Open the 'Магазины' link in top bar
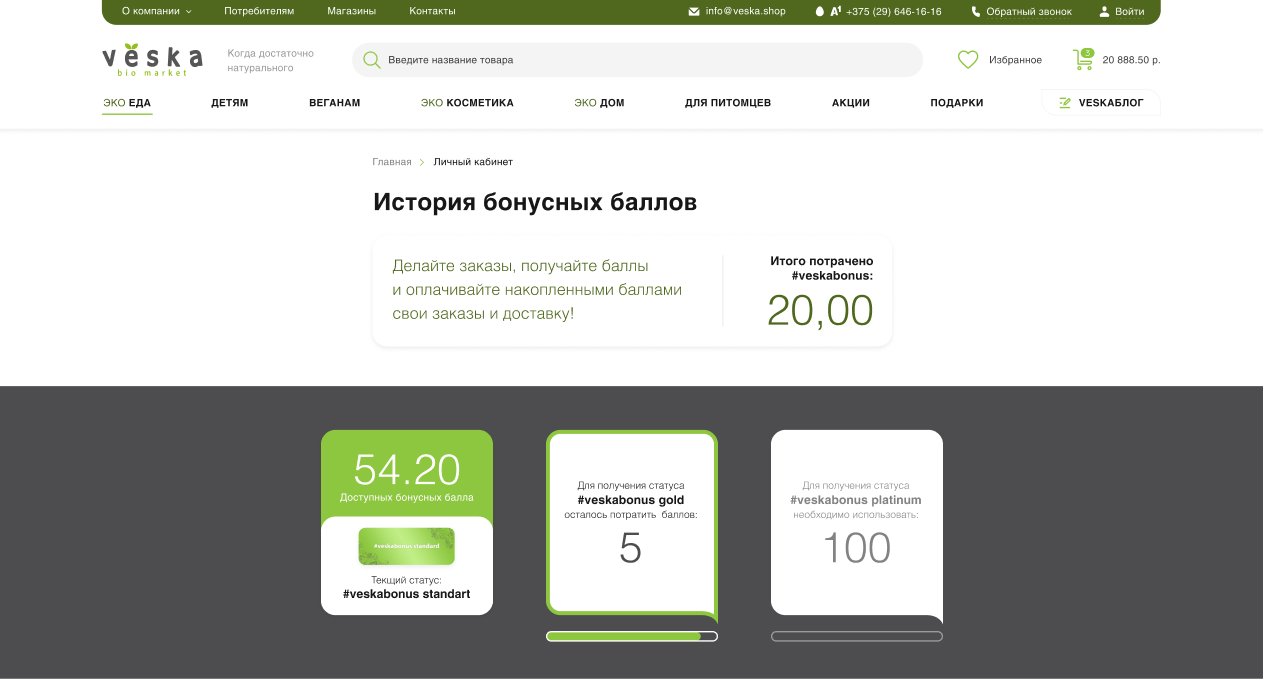The image size is (1263, 697). point(351,12)
